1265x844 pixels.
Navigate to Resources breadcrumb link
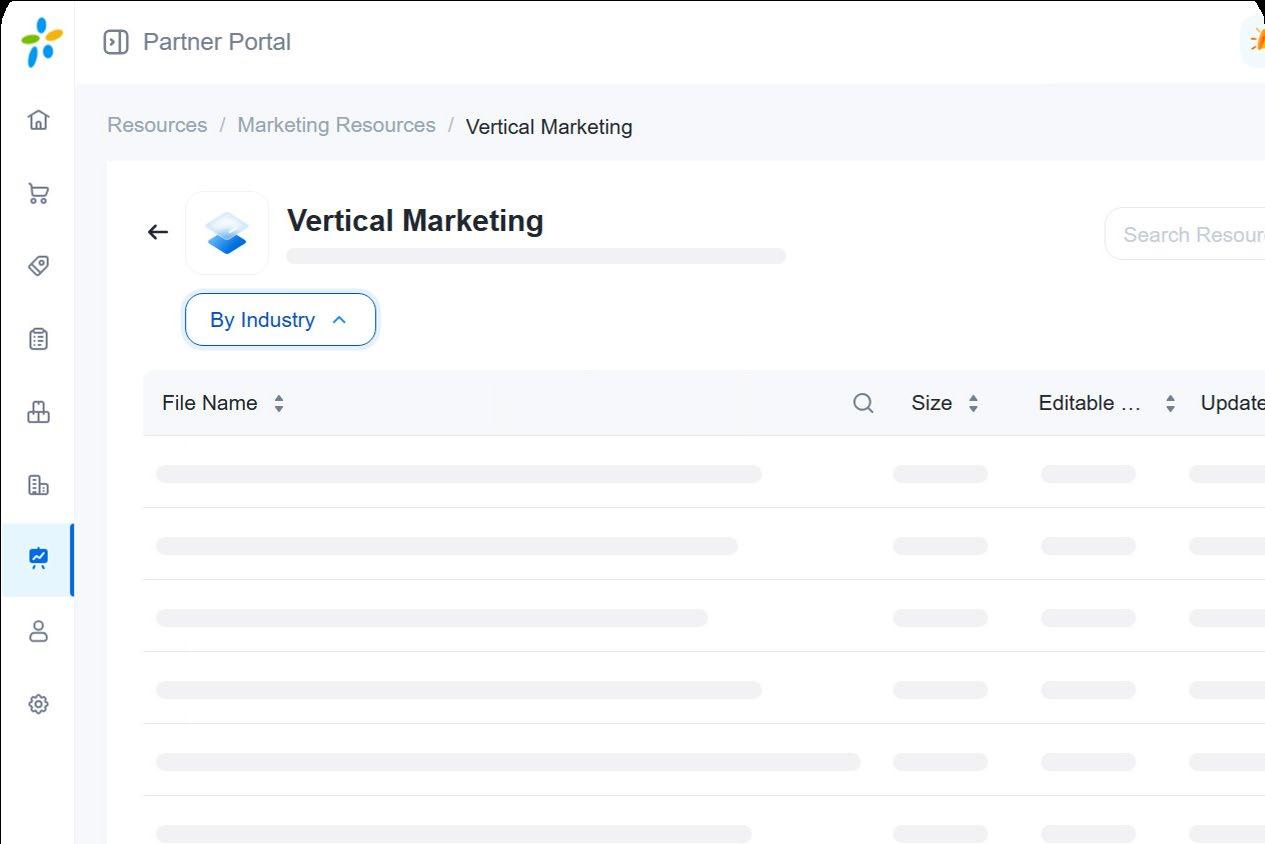click(x=157, y=126)
